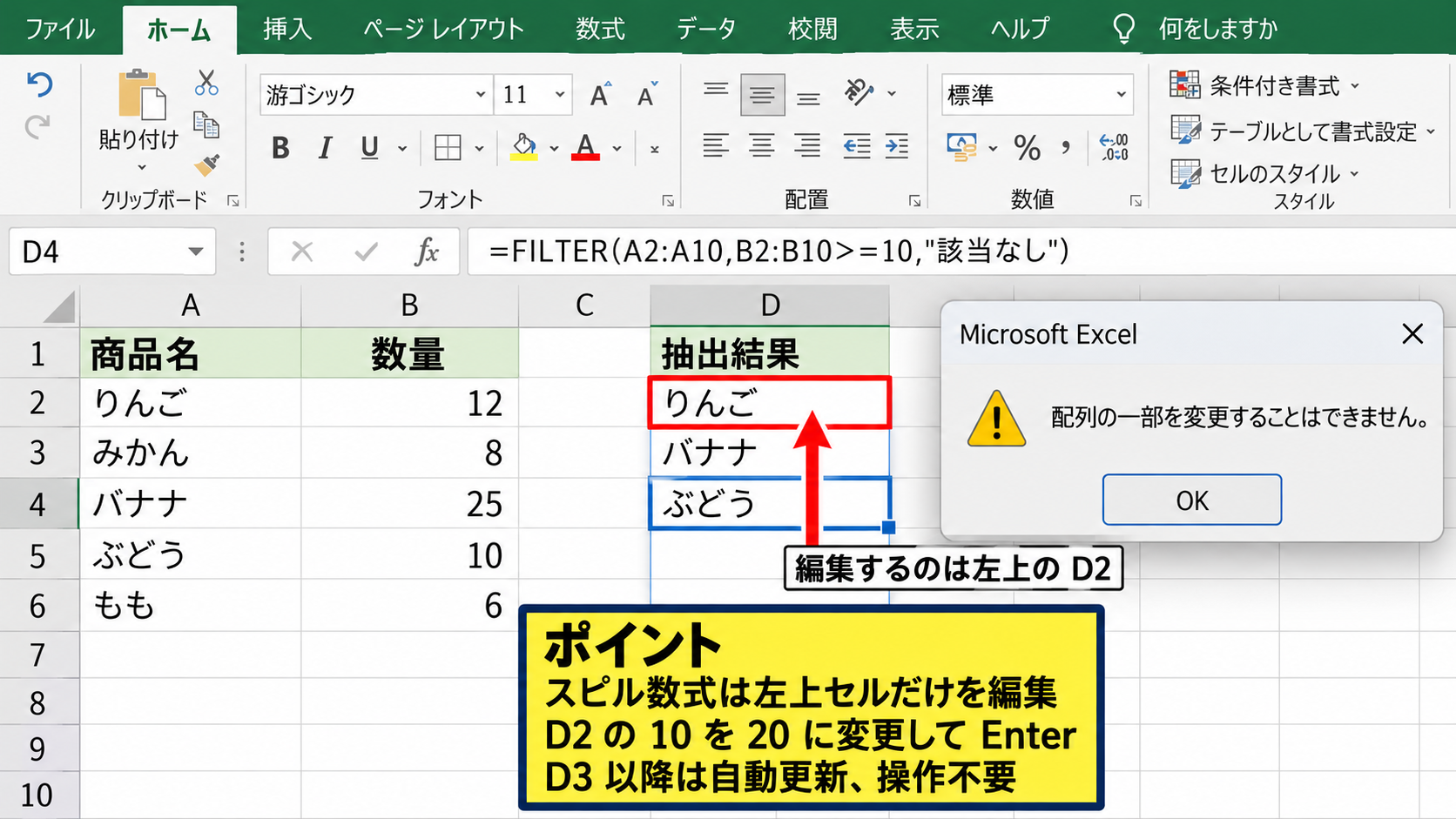Apply comma style

coord(1066,146)
